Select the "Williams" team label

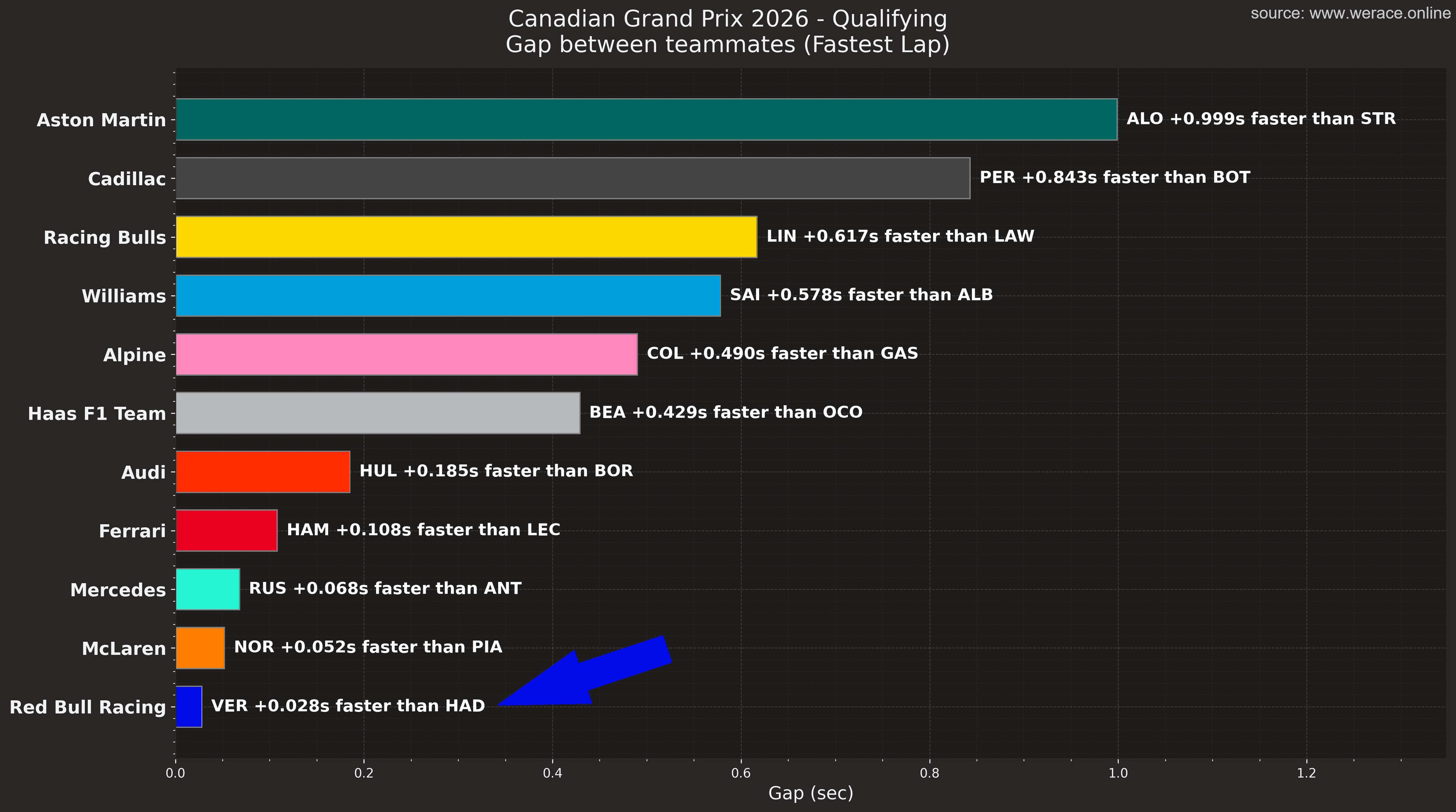[x=124, y=296]
